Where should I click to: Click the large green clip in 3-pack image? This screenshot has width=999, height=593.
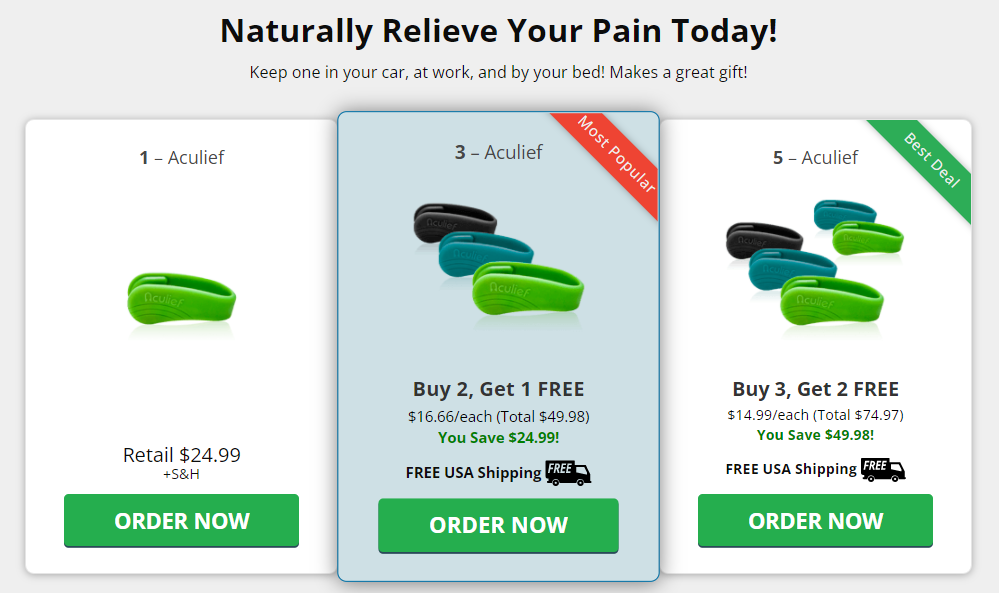pos(528,289)
